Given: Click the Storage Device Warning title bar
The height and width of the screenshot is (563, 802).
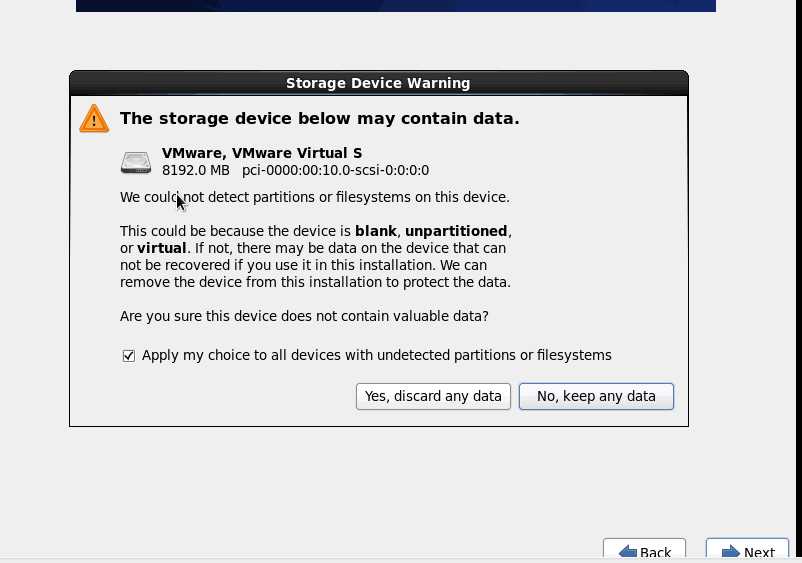Looking at the screenshot, I should 378,83.
